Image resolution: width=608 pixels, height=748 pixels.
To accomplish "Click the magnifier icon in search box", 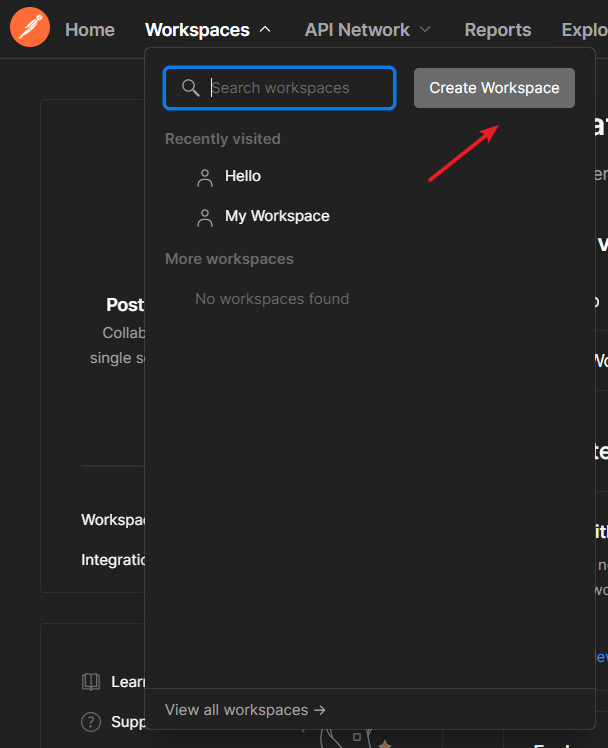I will pyautogui.click(x=190, y=88).
